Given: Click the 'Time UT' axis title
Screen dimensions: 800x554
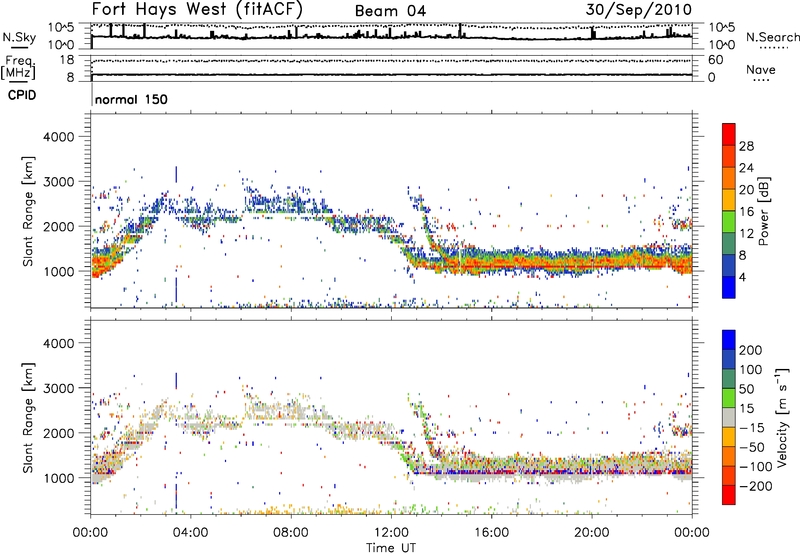Looking at the screenshot, I should 391,547.
